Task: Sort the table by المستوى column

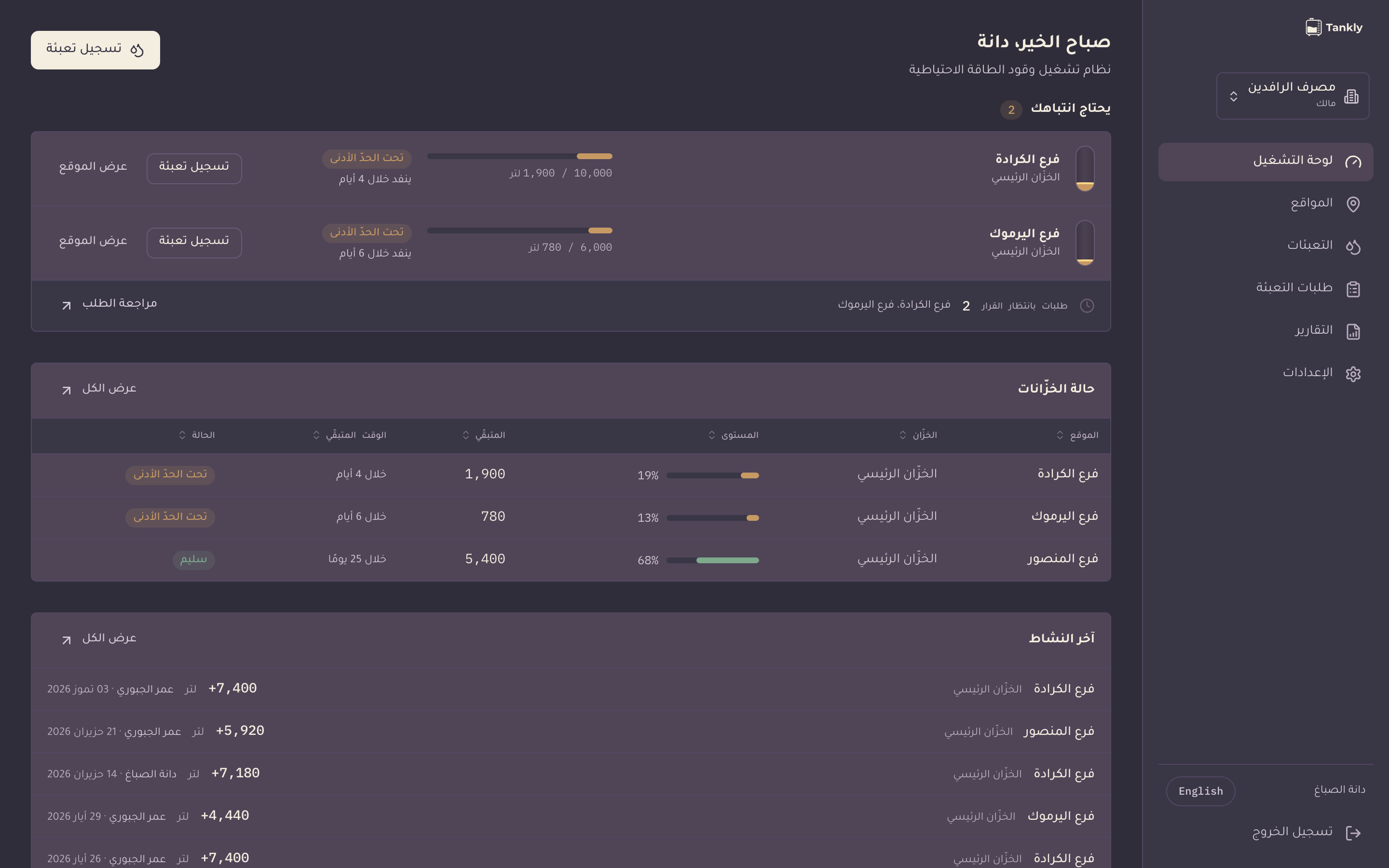Action: click(x=733, y=435)
